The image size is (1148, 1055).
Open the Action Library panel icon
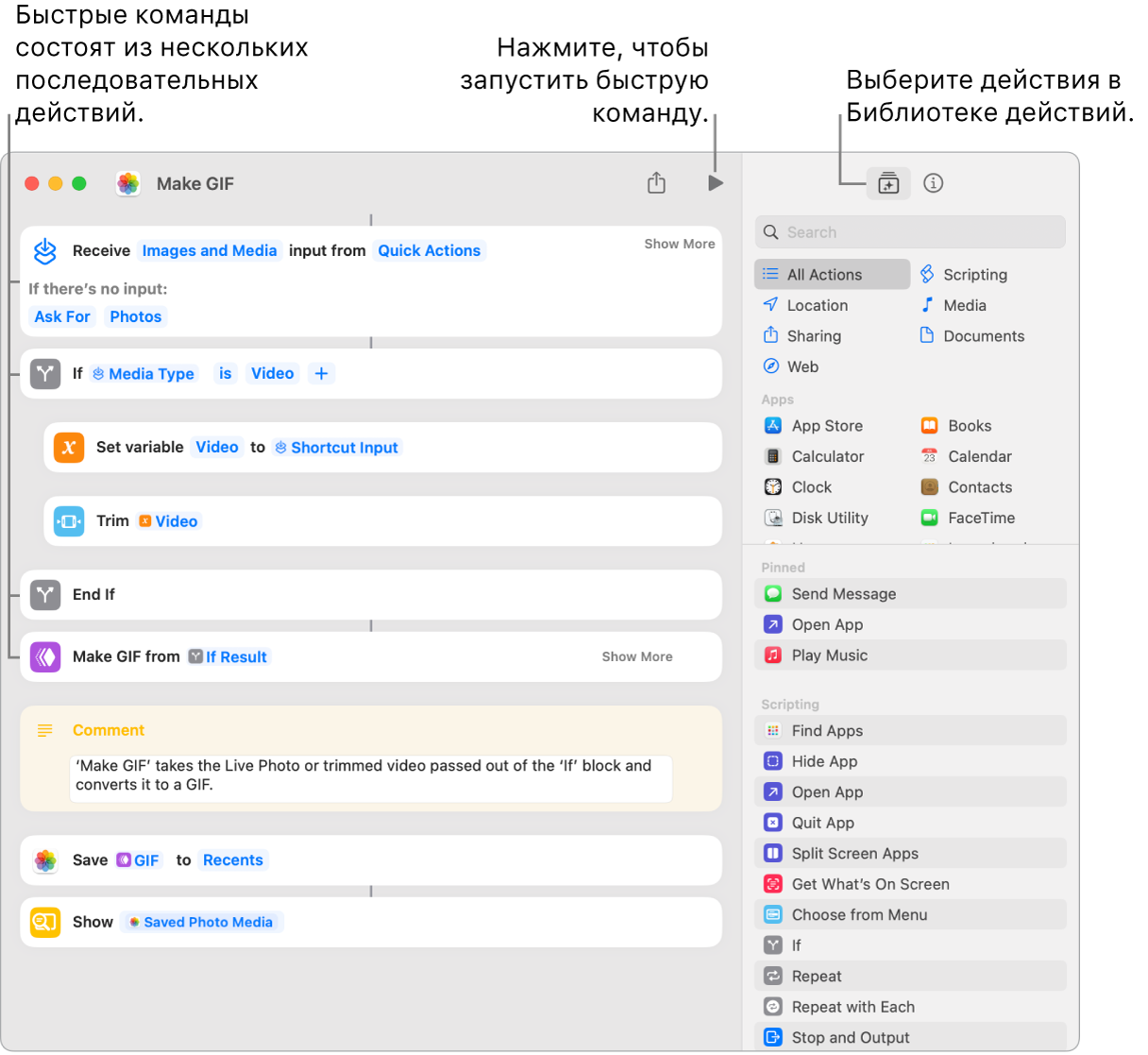[887, 183]
